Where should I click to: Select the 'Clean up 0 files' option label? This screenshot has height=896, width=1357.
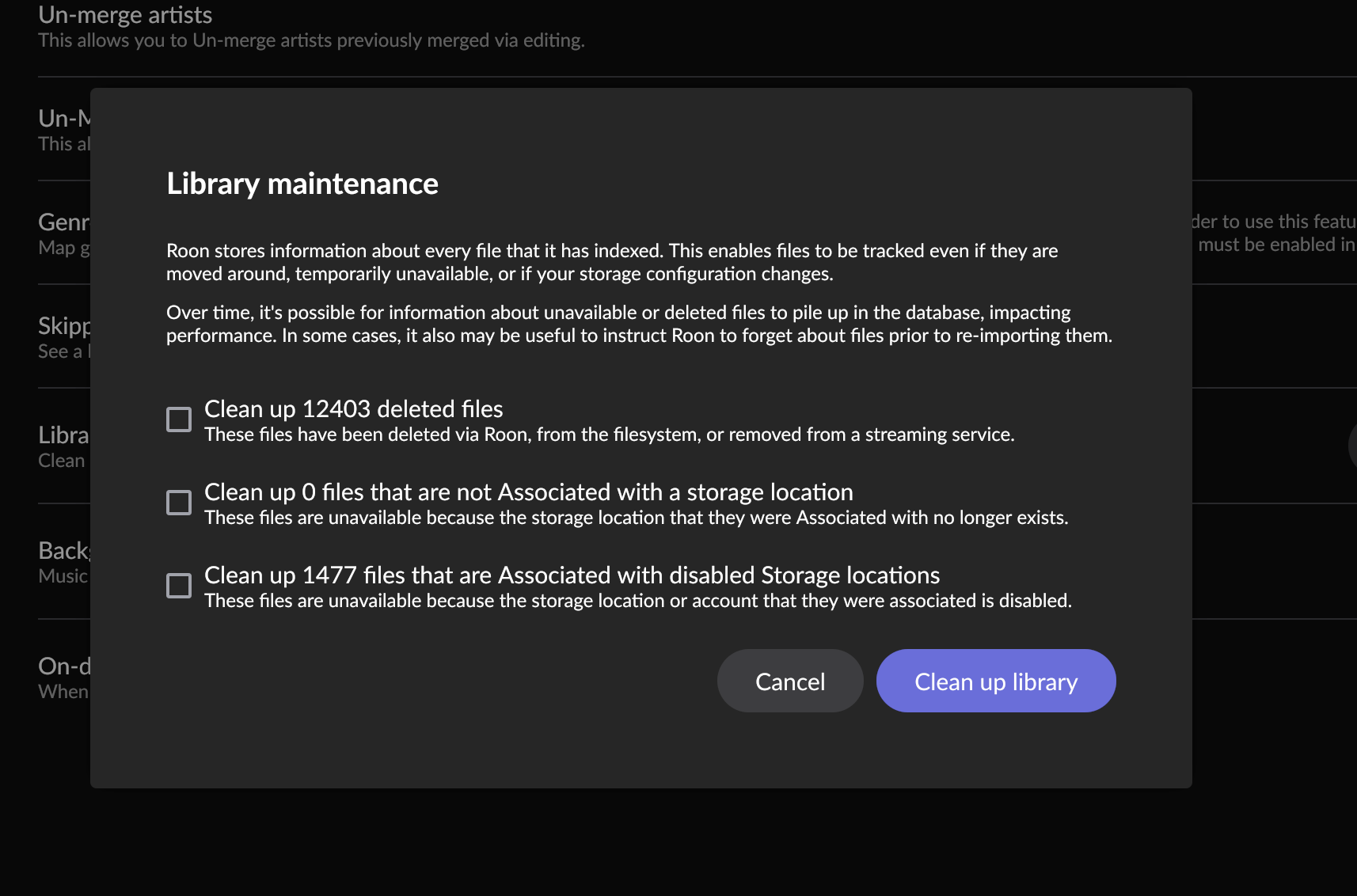pos(528,492)
